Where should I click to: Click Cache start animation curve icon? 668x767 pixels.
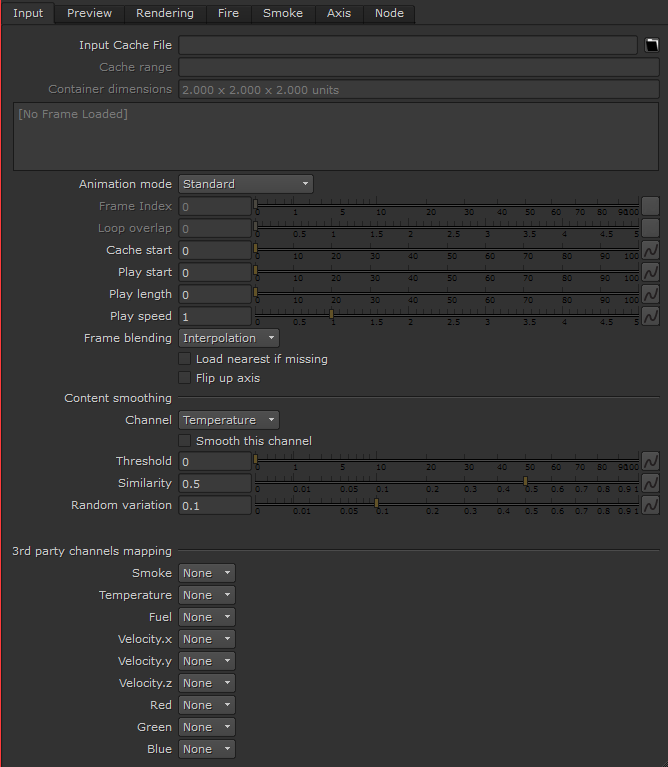tap(650, 250)
